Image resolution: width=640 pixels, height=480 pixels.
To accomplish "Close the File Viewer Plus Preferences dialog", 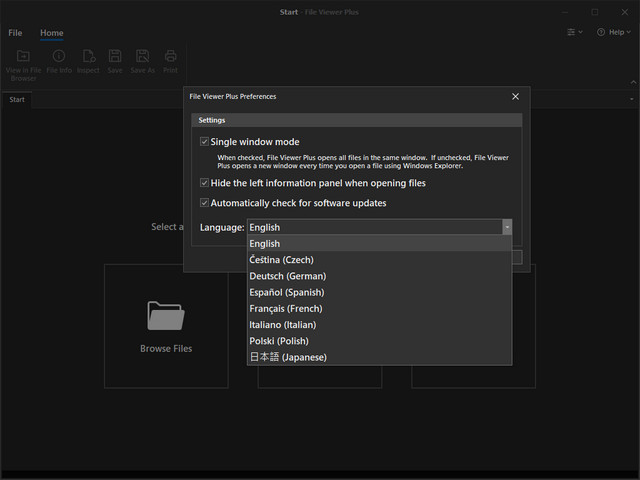I will pos(516,96).
